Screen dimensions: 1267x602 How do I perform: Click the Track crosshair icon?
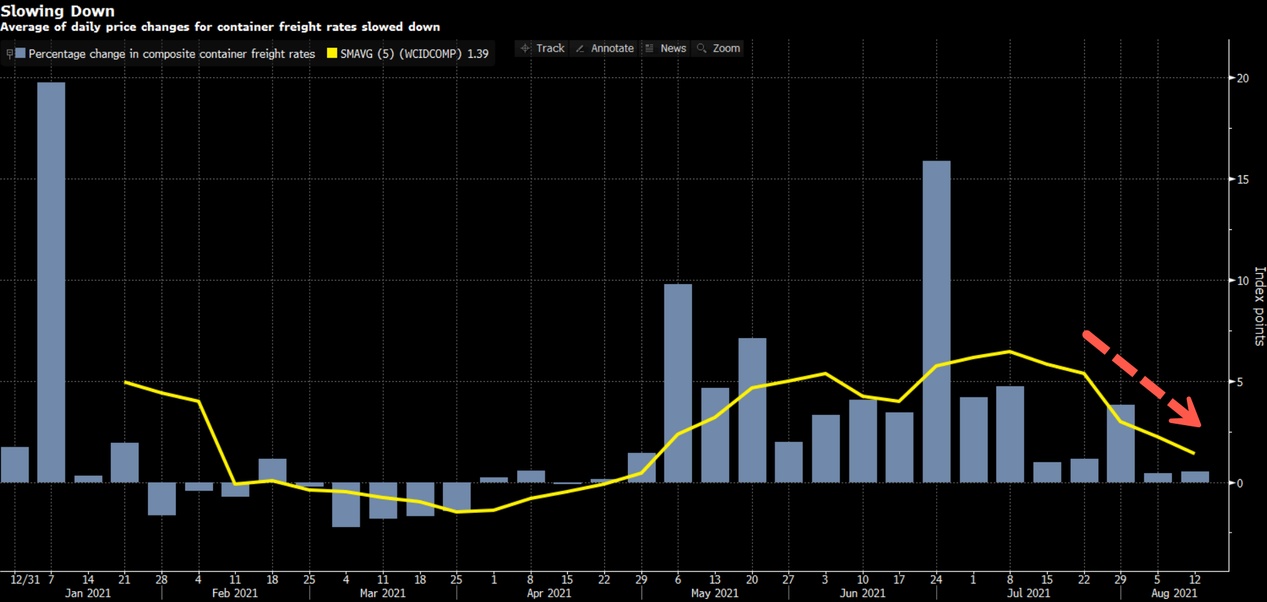[x=526, y=48]
